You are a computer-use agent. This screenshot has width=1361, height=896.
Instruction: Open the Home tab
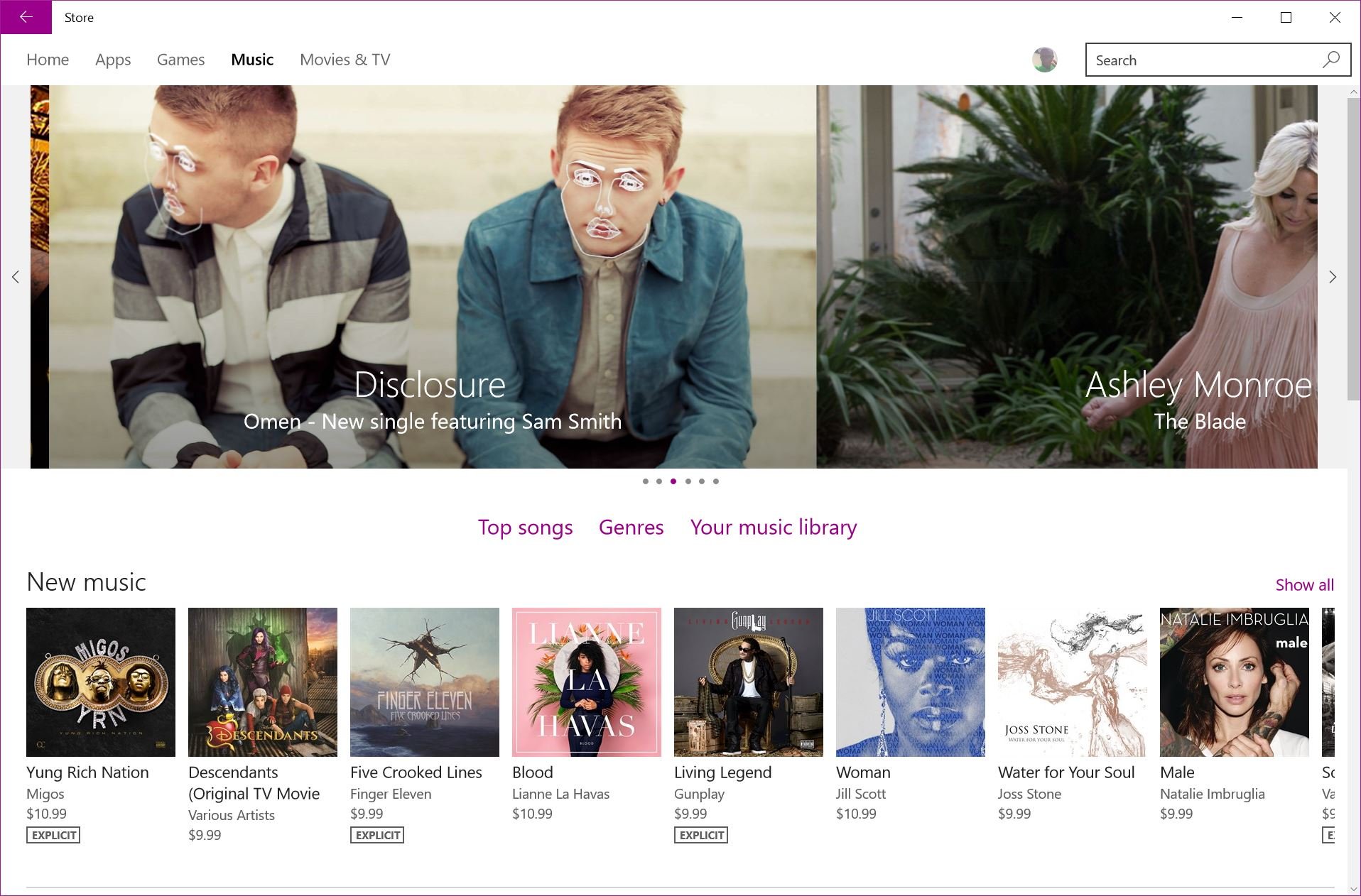click(x=48, y=60)
